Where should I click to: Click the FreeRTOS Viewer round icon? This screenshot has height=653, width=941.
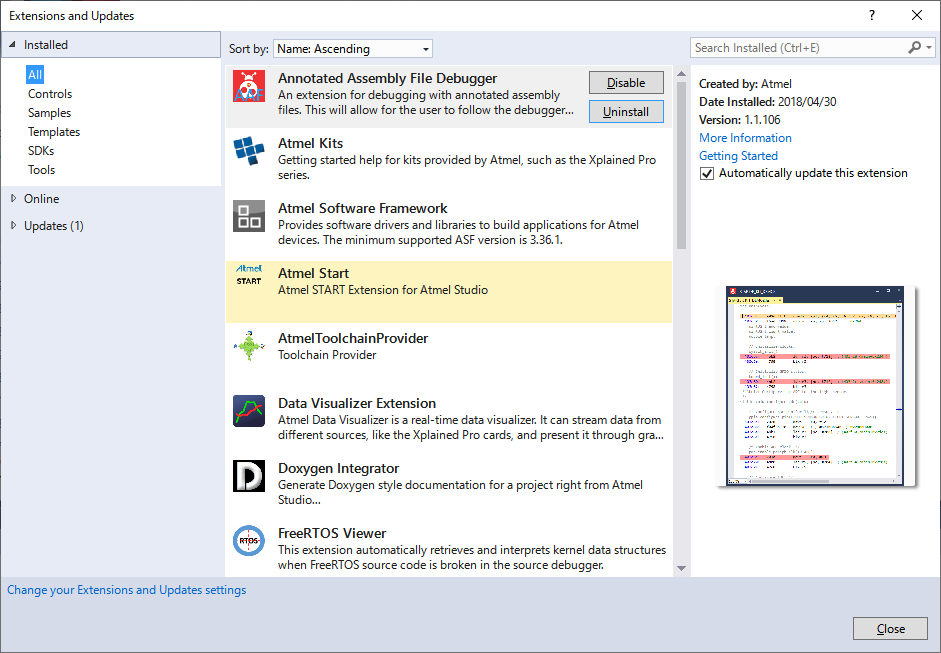249,541
